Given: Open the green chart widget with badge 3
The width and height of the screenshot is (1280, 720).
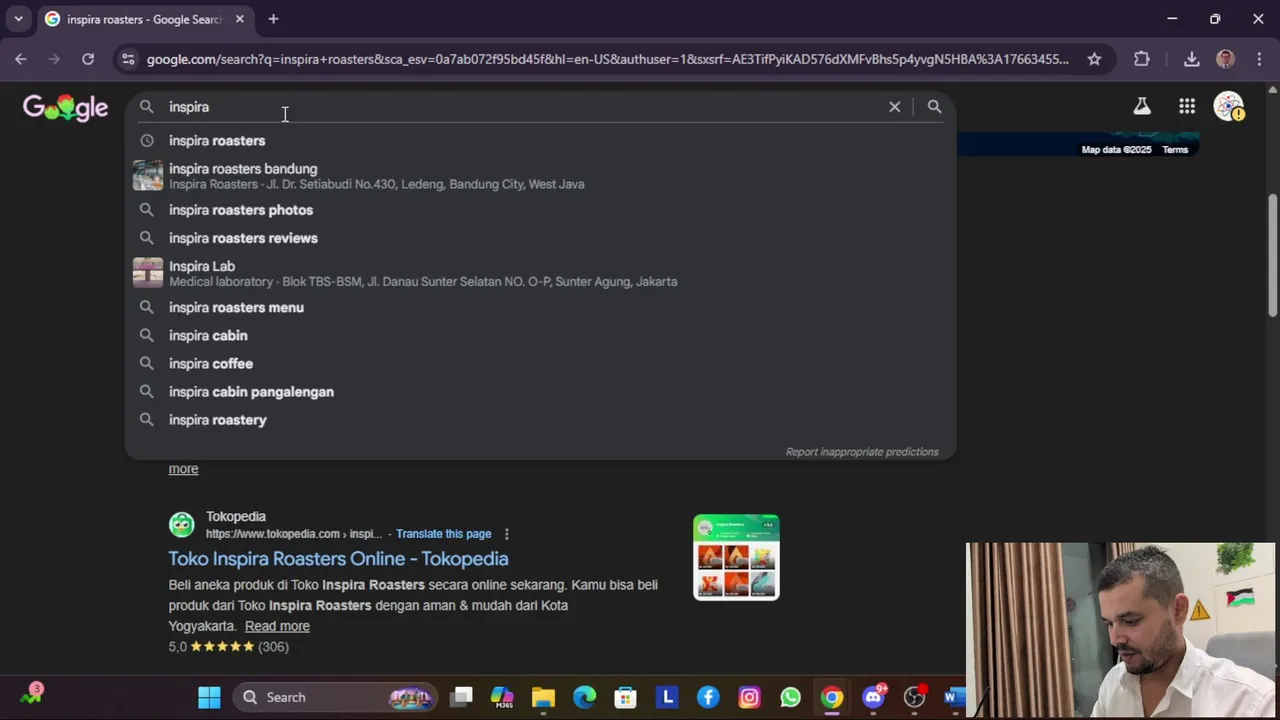Looking at the screenshot, I should [31, 696].
